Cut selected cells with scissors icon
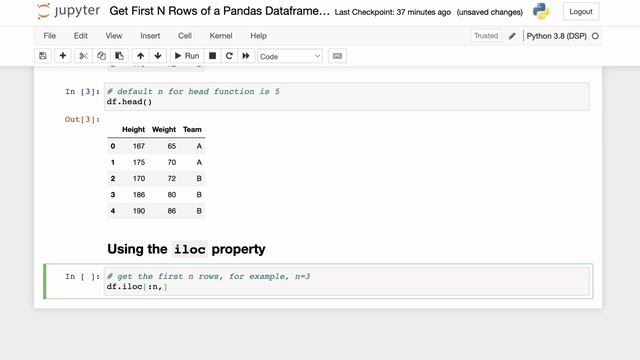Screen dimensions: 640x360 pyautogui.click(x=83, y=56)
